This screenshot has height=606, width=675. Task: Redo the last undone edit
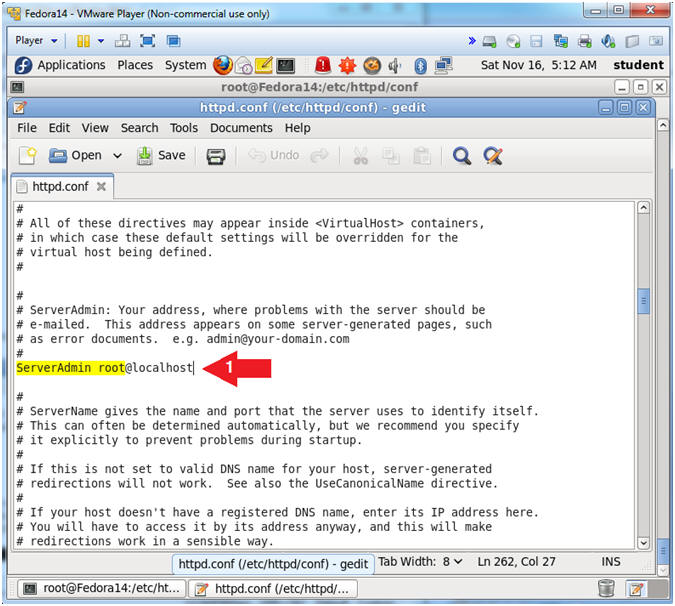point(319,155)
